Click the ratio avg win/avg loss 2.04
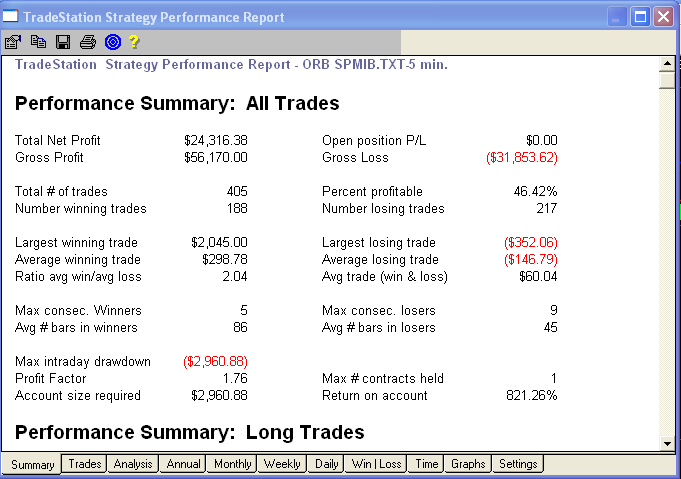The image size is (681, 479). coord(235,276)
